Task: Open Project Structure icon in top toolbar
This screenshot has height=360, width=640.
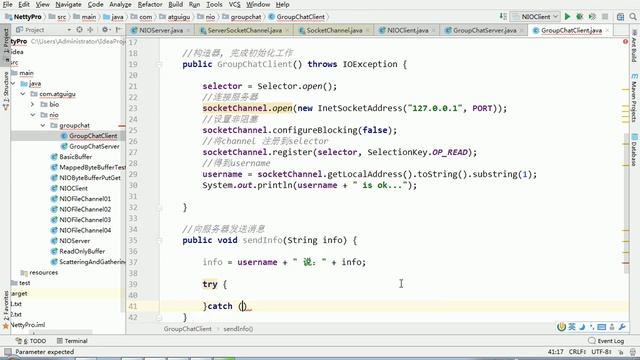Action: pyautogui.click(x=620, y=17)
